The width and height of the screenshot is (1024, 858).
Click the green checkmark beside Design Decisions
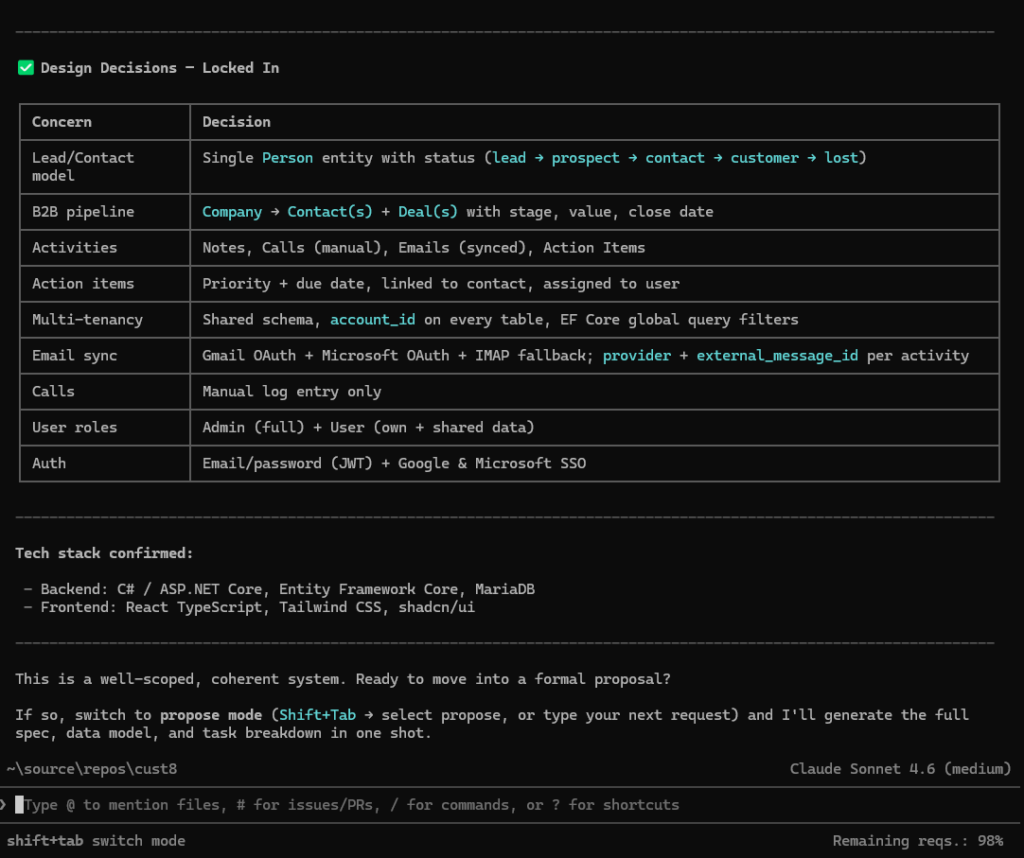[x=26, y=68]
